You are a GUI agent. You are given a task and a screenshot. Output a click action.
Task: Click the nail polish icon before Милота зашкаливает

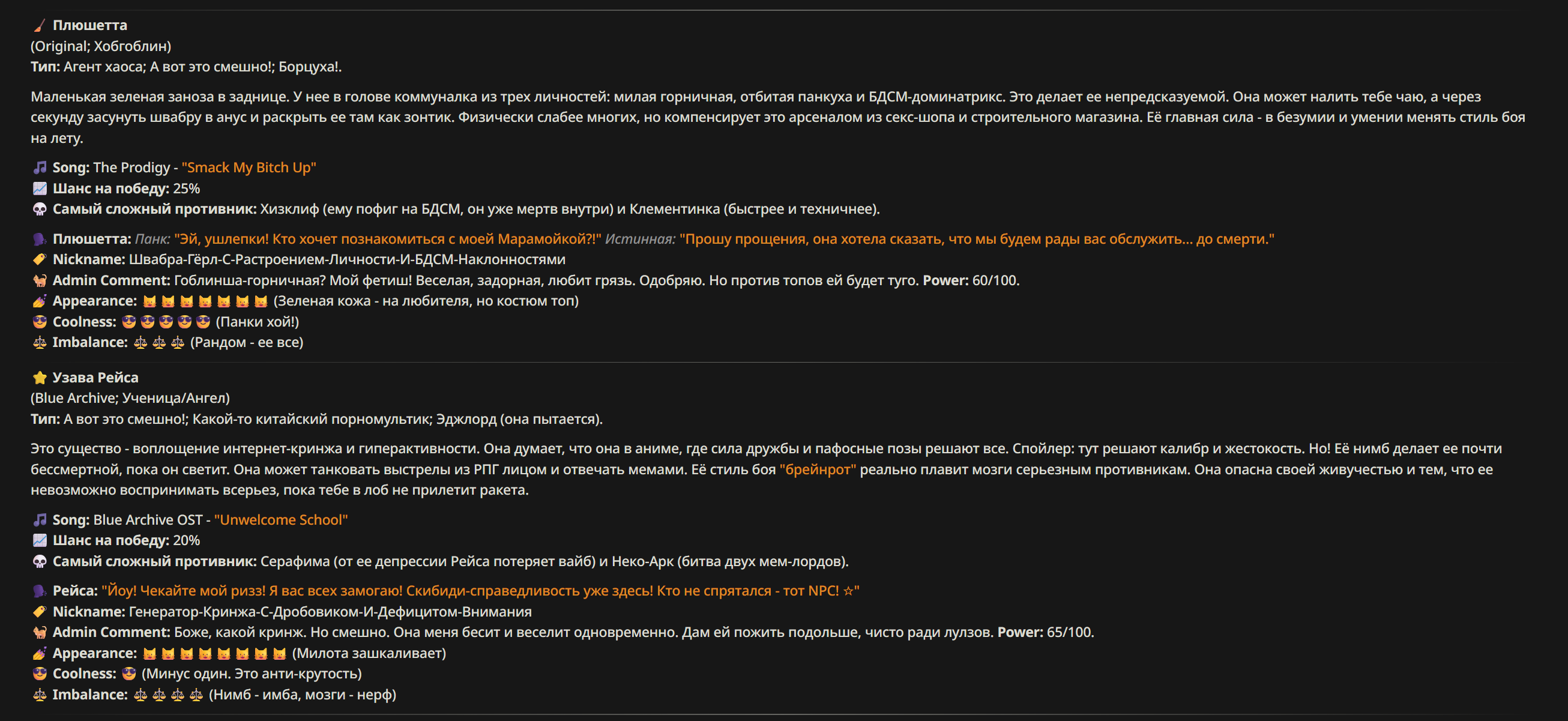[x=40, y=653]
